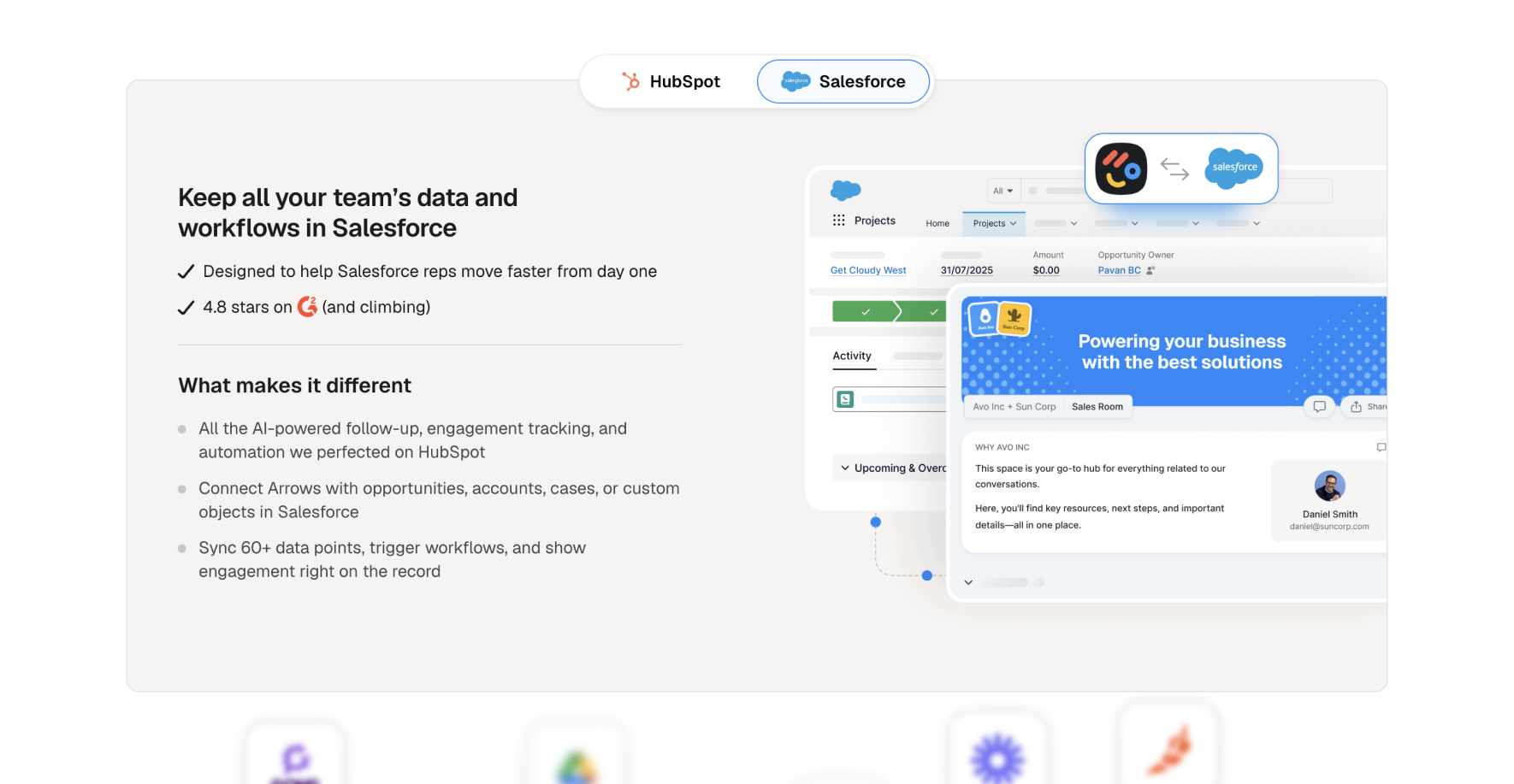Image resolution: width=1514 pixels, height=784 pixels.
Task: Click the lower blue connector dot
Action: [926, 575]
